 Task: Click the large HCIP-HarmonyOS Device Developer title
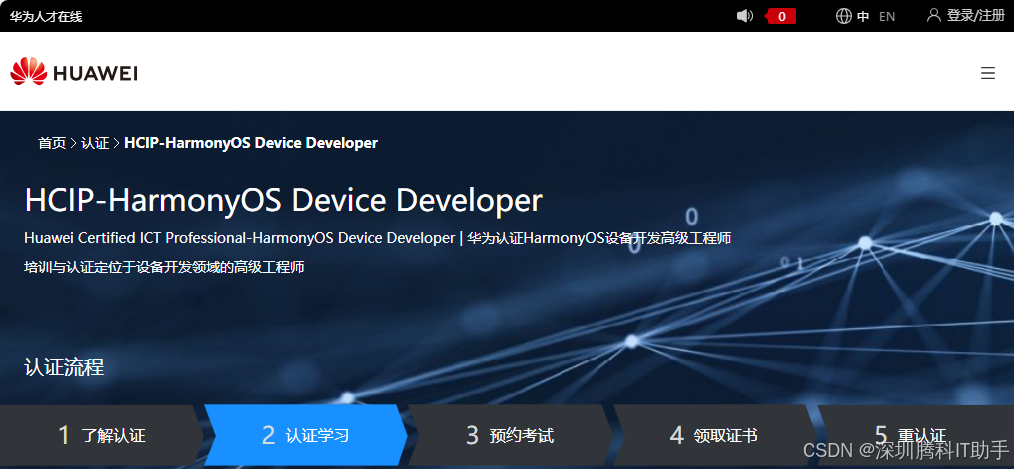tap(283, 201)
